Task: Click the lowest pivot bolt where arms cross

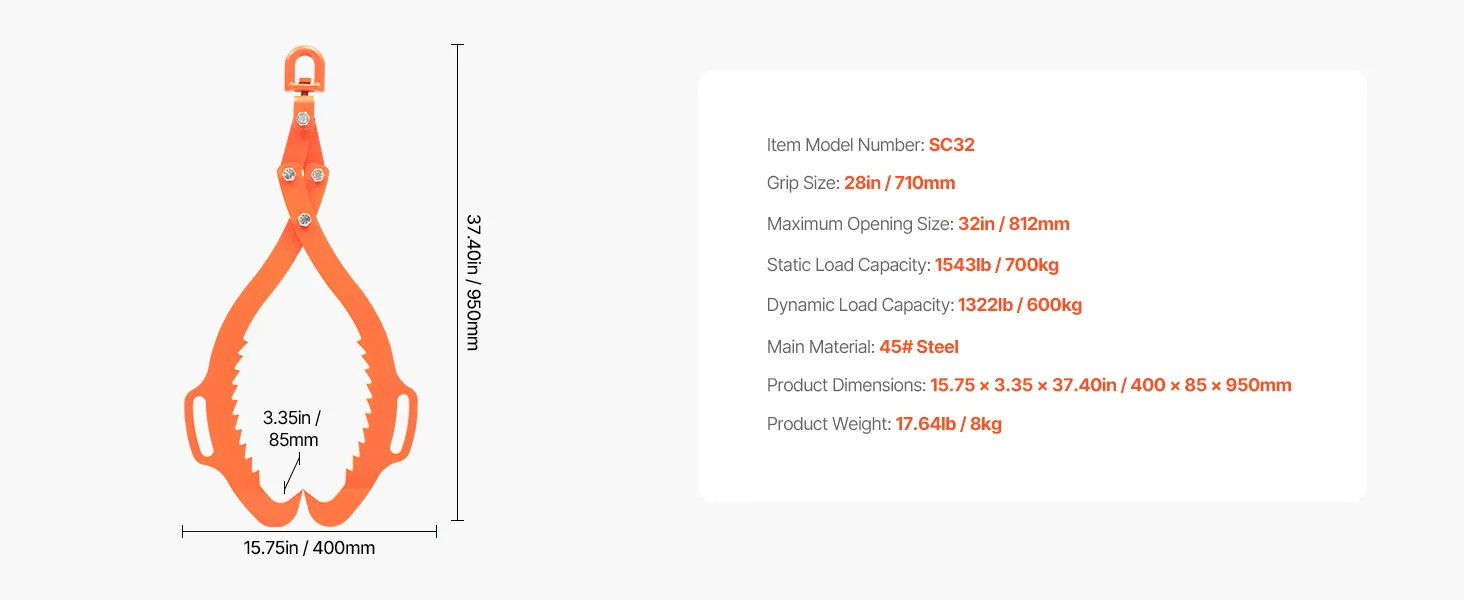Action: click(x=304, y=219)
